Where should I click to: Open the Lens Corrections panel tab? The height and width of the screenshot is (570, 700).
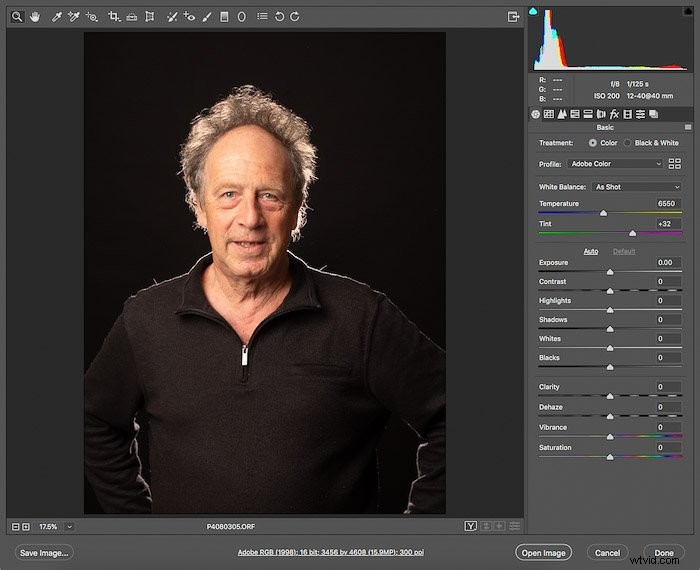click(601, 114)
